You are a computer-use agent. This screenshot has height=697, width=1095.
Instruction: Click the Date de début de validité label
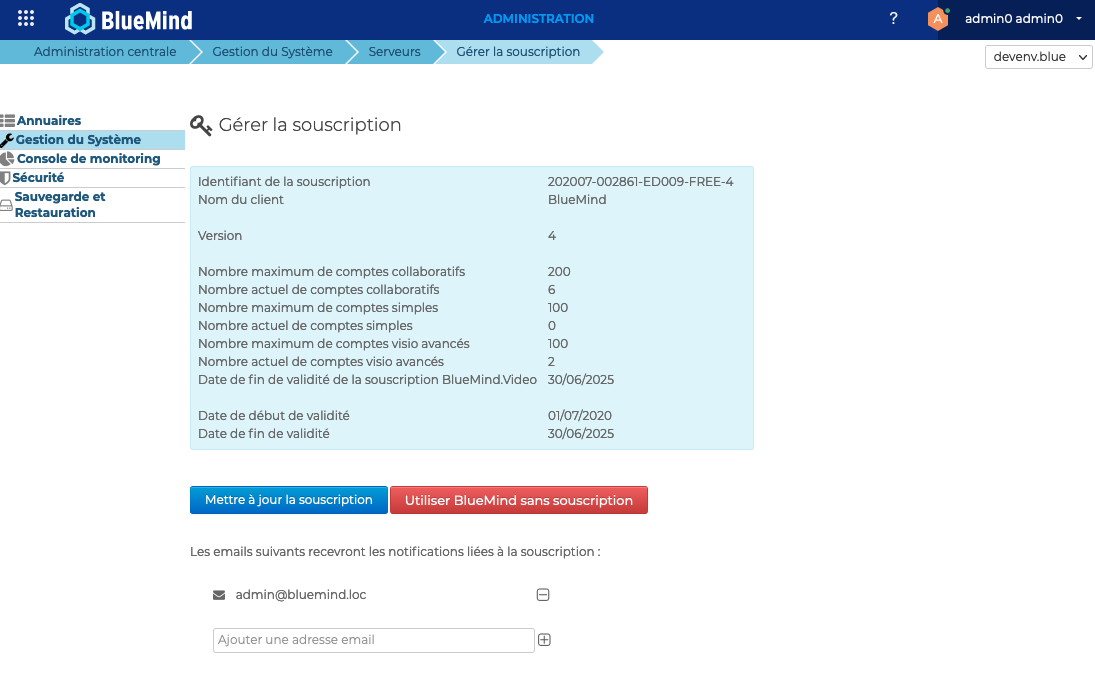(274, 416)
